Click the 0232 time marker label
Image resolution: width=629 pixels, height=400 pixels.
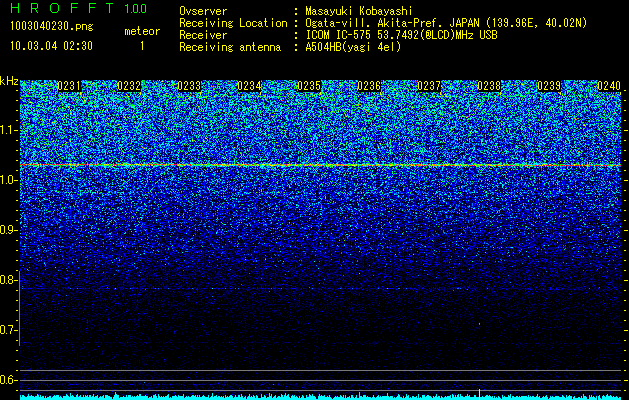click(129, 86)
